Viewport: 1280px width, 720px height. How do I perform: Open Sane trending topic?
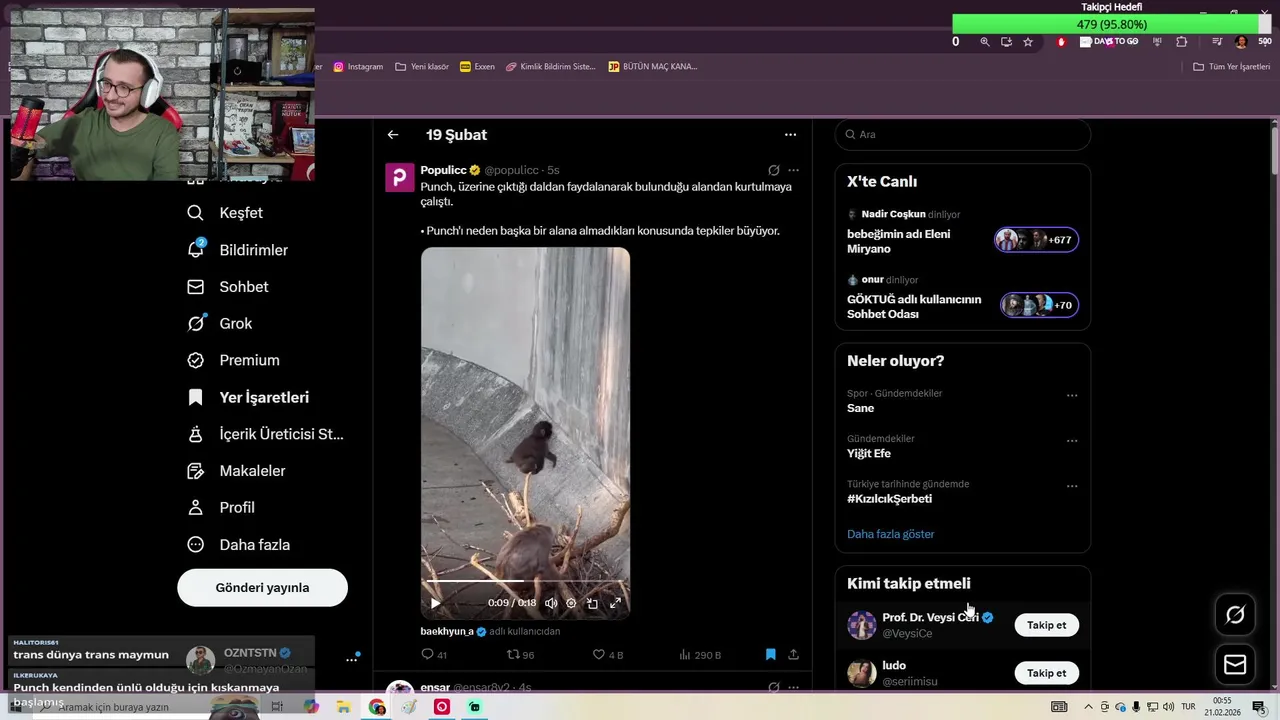(860, 408)
